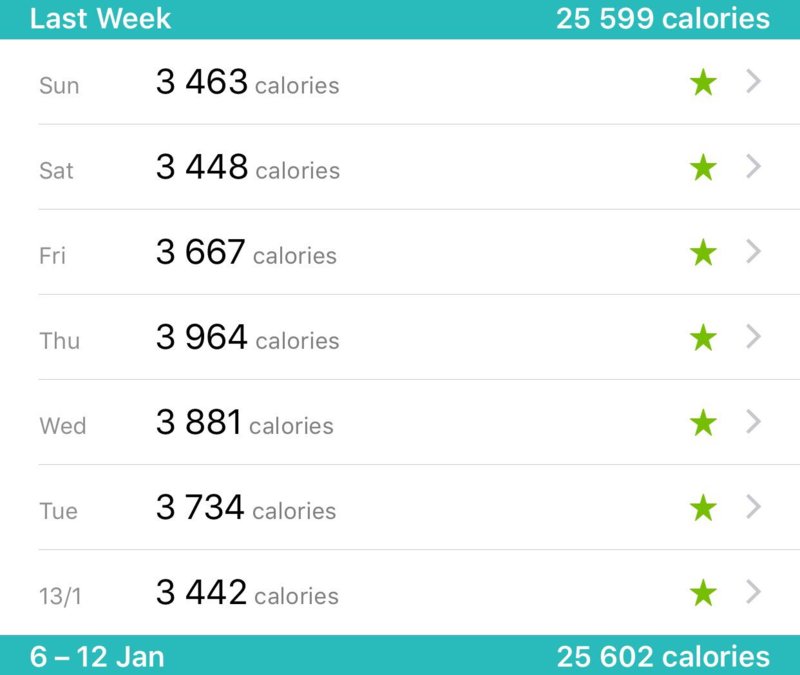
Task: Tap the green star on the Sat row
Action: coord(703,167)
